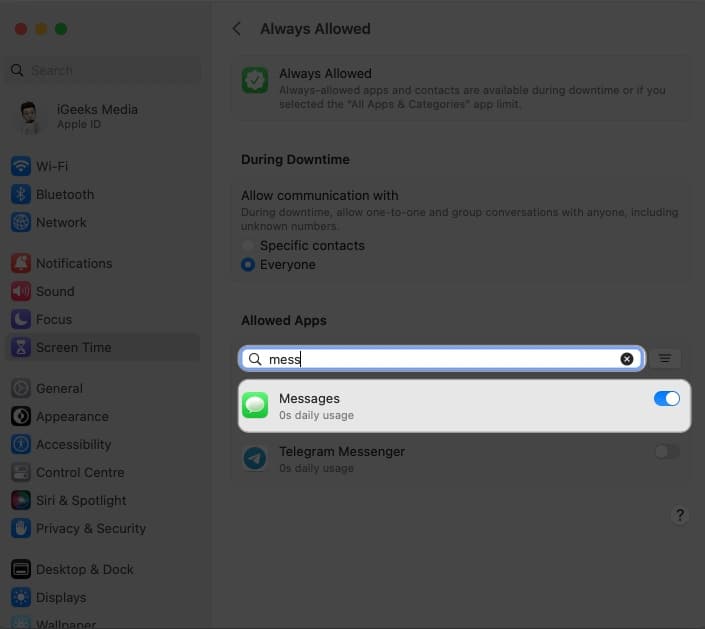Click the Telegram Messenger app name
The width and height of the screenshot is (705, 629).
tap(342, 451)
